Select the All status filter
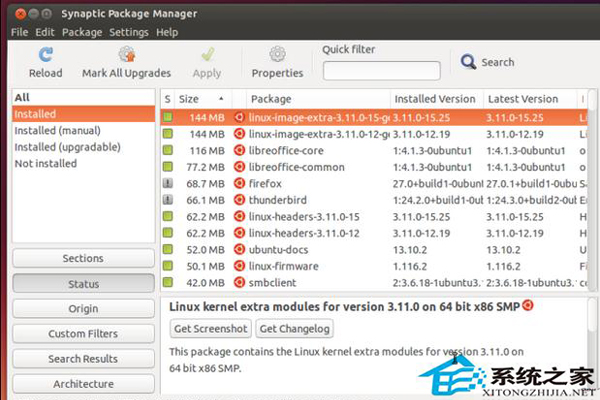 tap(83, 98)
